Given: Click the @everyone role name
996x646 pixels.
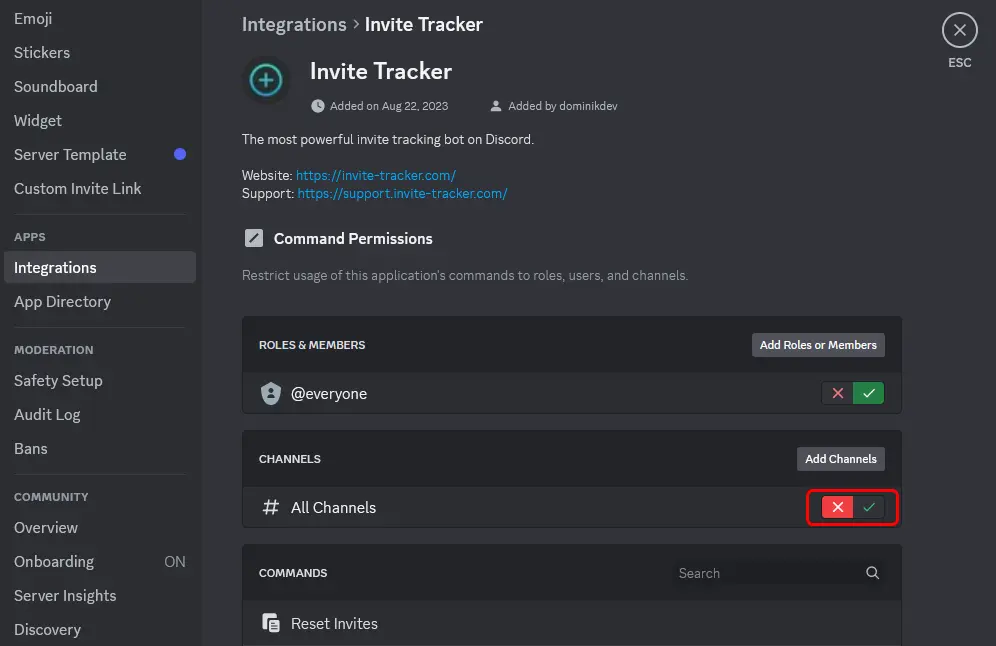Looking at the screenshot, I should (x=328, y=393).
